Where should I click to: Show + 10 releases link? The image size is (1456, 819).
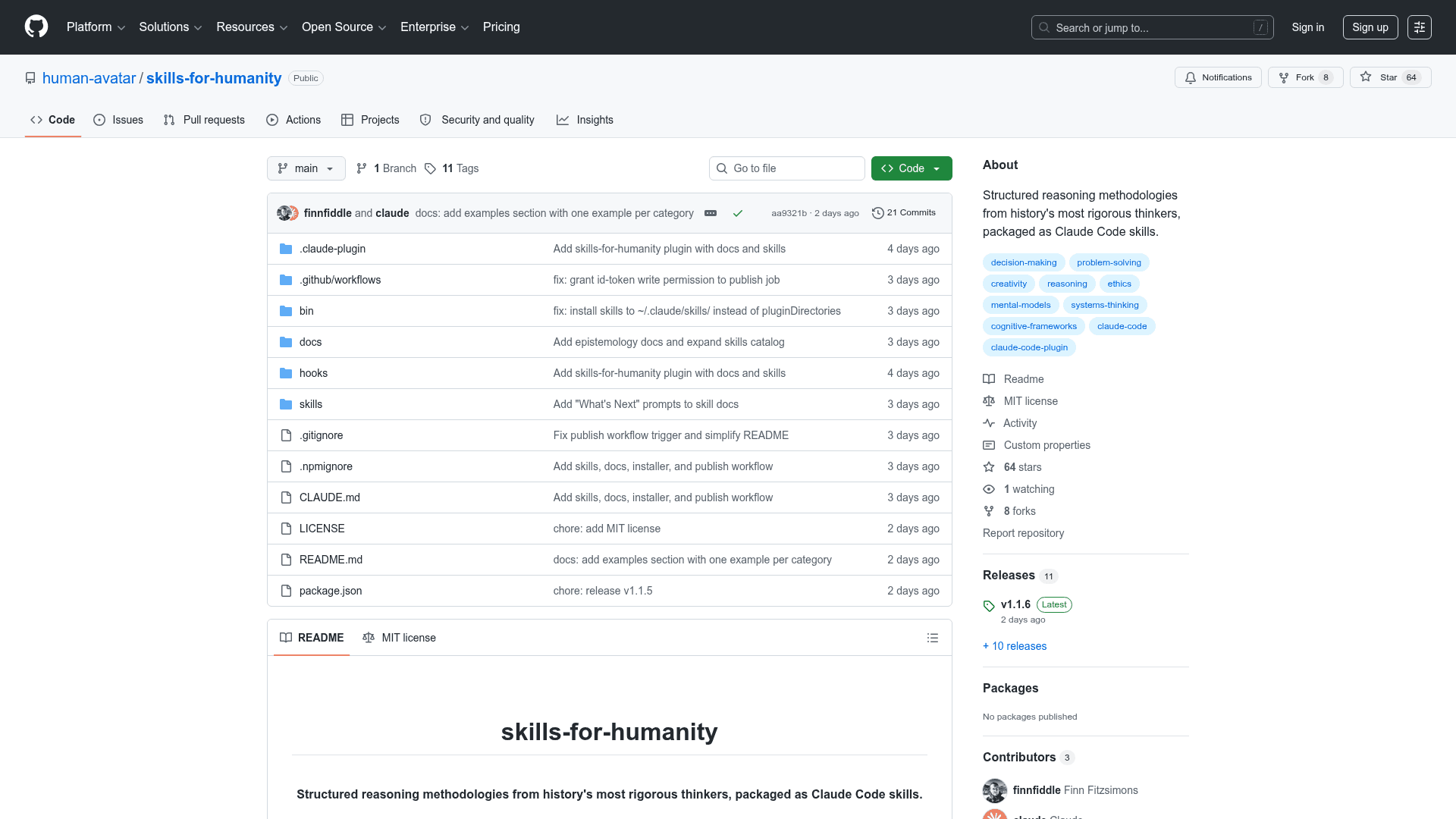coord(1015,646)
